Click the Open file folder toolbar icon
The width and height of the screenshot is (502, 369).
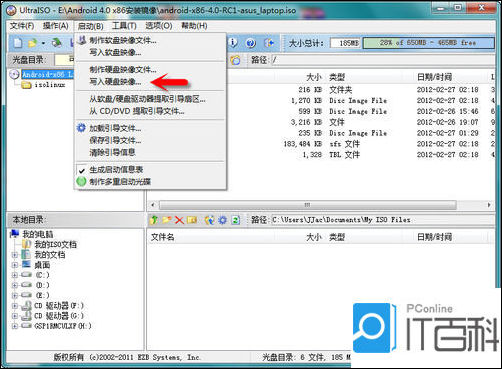point(32,43)
